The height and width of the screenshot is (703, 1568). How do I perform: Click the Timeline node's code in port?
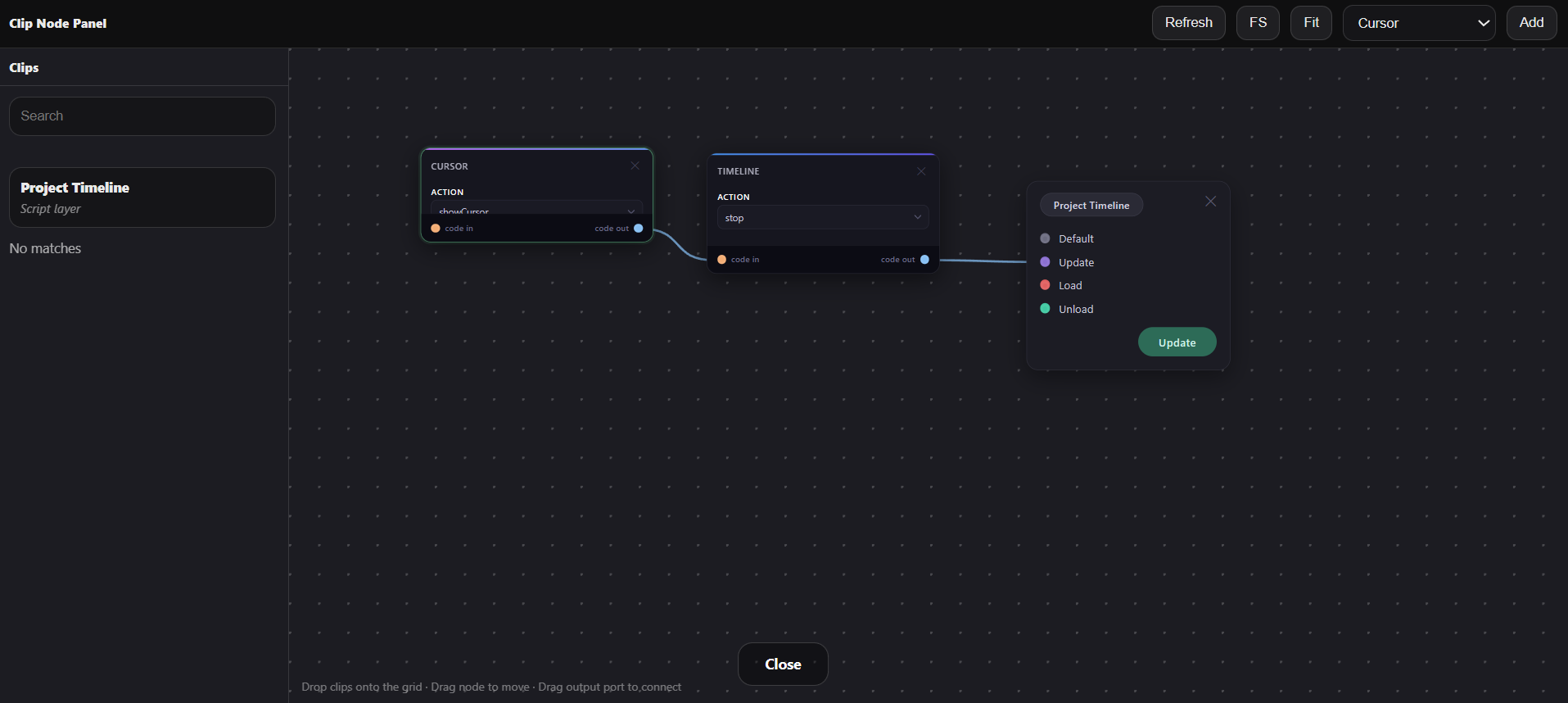(x=722, y=260)
